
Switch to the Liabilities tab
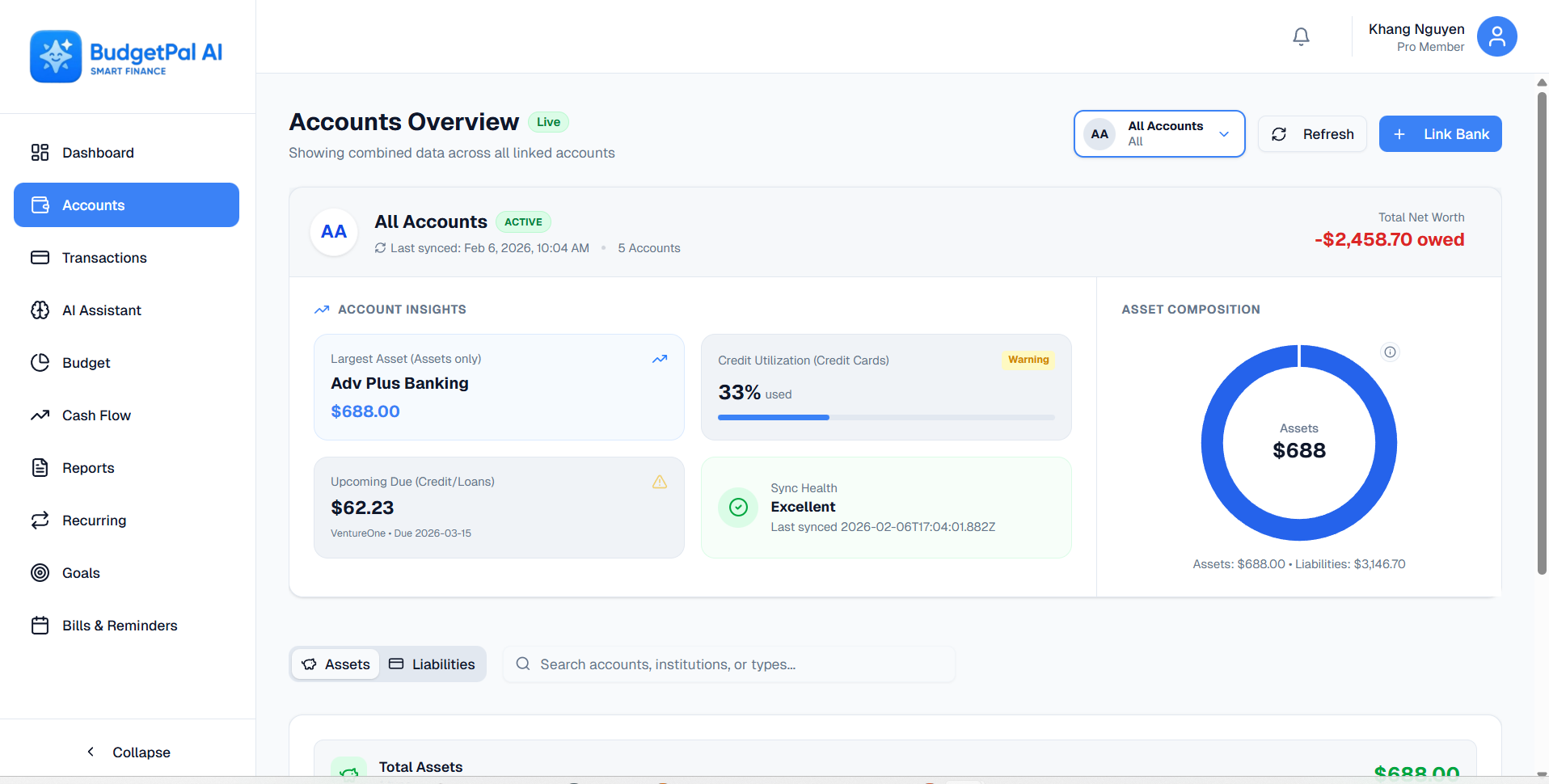coord(433,664)
